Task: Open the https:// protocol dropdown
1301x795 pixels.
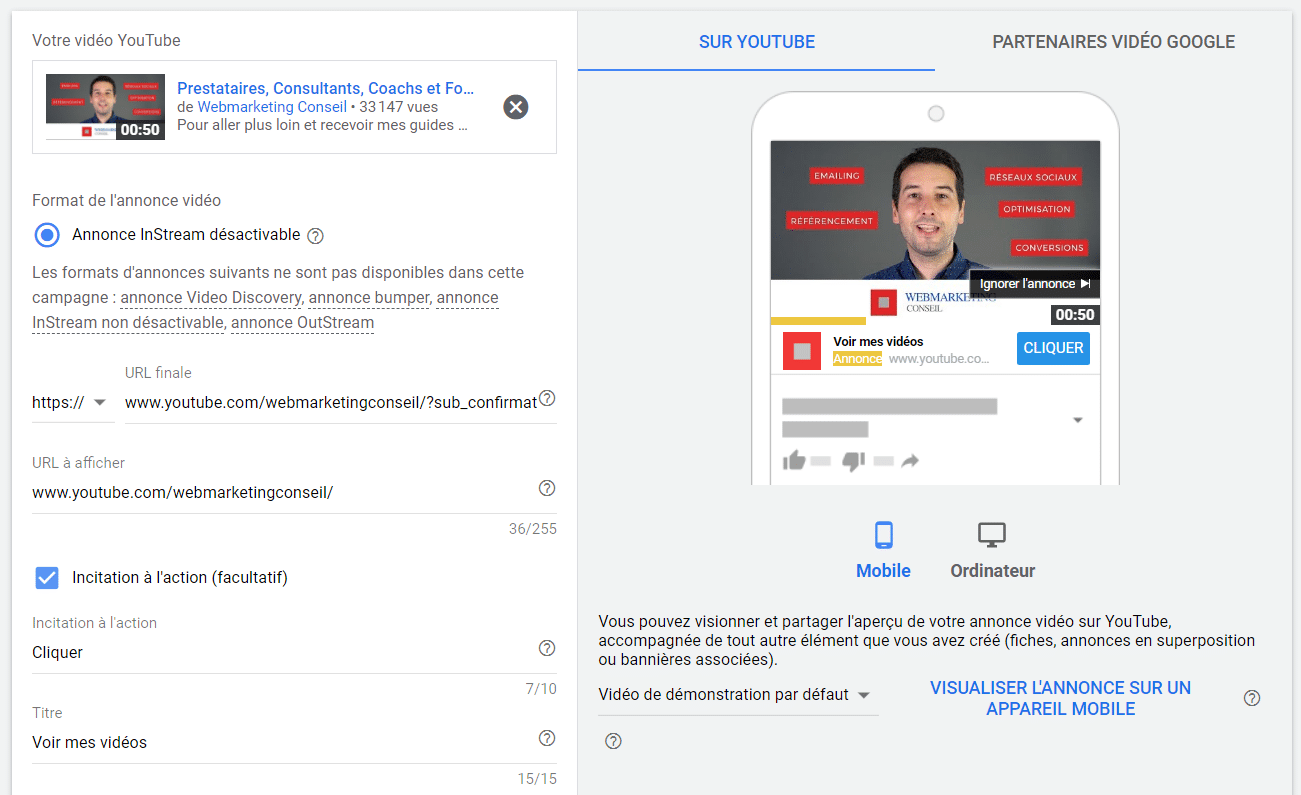Action: coord(70,403)
